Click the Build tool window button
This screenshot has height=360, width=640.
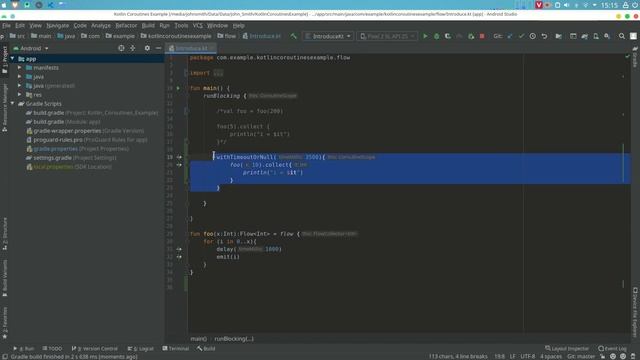pos(206,349)
